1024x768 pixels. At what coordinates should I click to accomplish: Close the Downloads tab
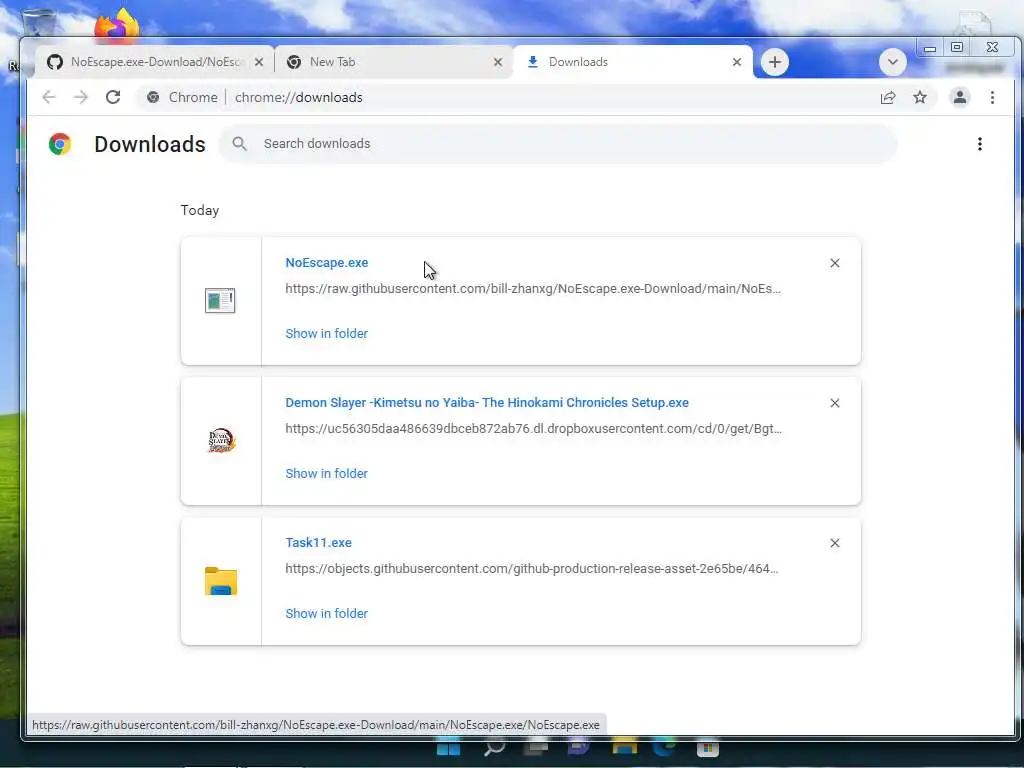coord(737,62)
